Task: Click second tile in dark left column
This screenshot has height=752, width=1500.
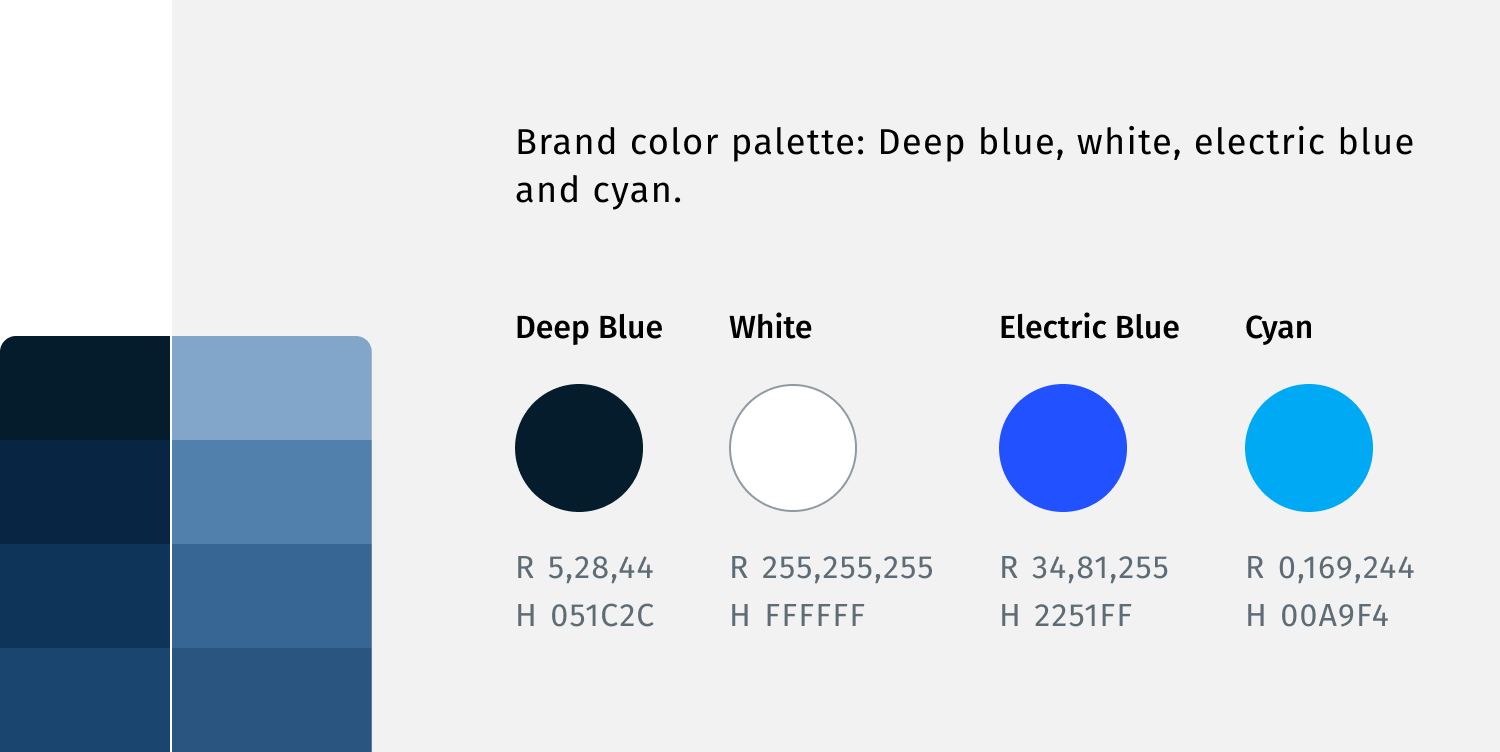Action: click(x=85, y=492)
